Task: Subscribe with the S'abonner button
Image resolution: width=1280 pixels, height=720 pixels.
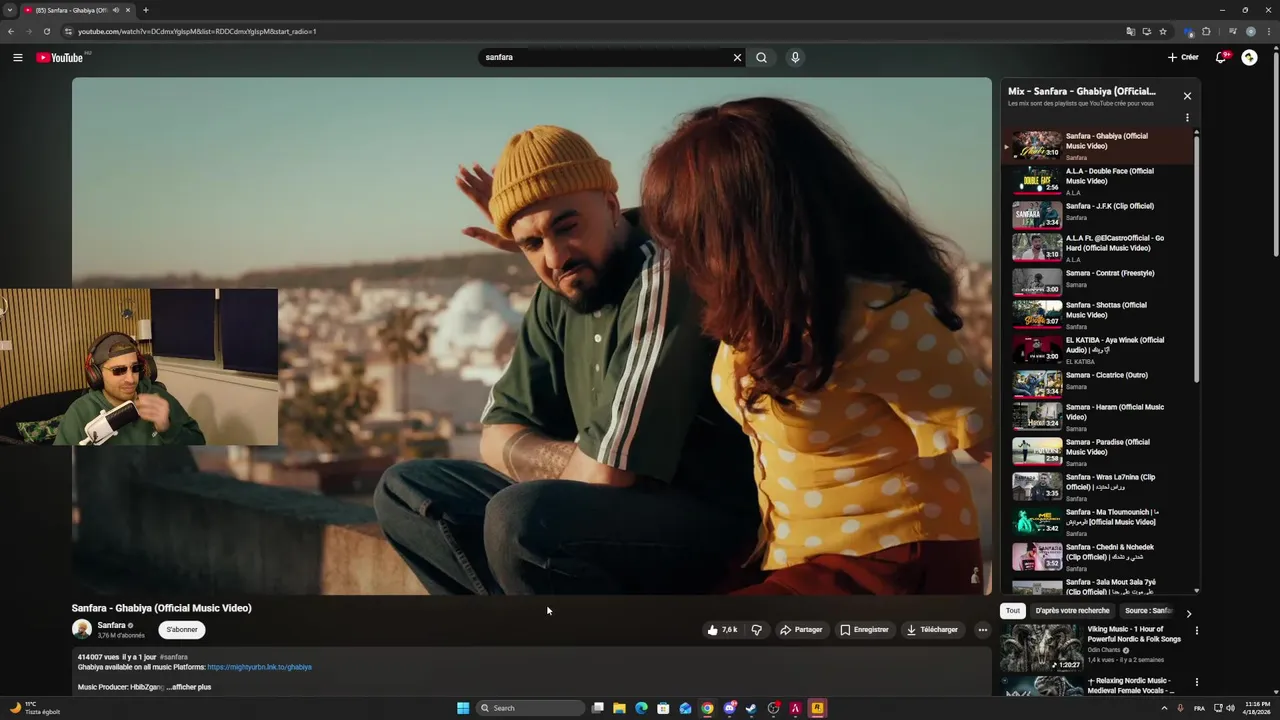Action: [x=182, y=630]
